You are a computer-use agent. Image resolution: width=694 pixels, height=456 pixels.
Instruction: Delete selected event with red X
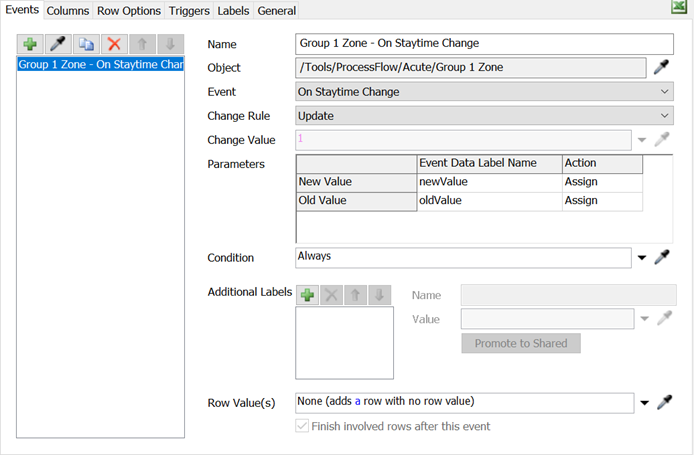pos(114,45)
